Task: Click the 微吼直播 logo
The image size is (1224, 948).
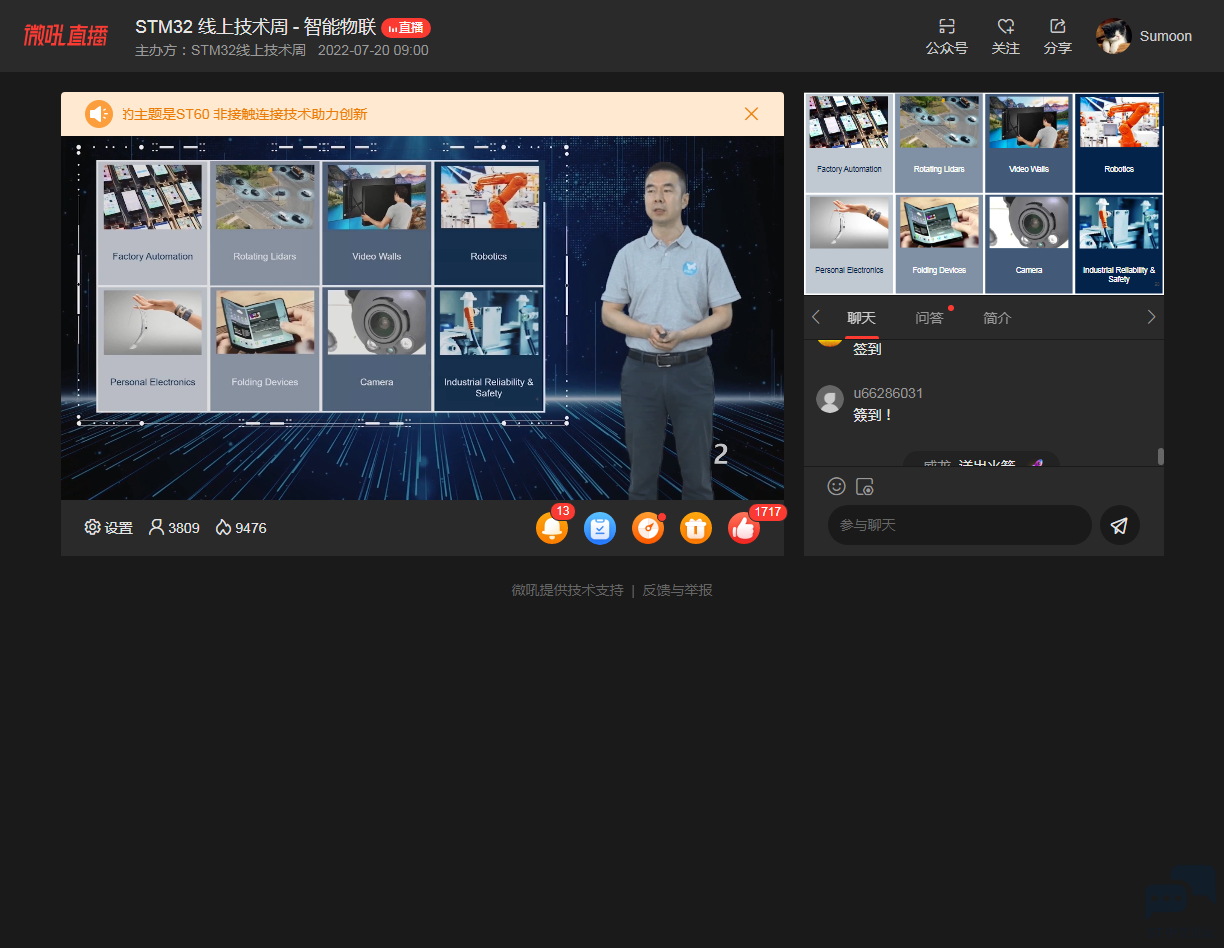Action: pos(65,36)
